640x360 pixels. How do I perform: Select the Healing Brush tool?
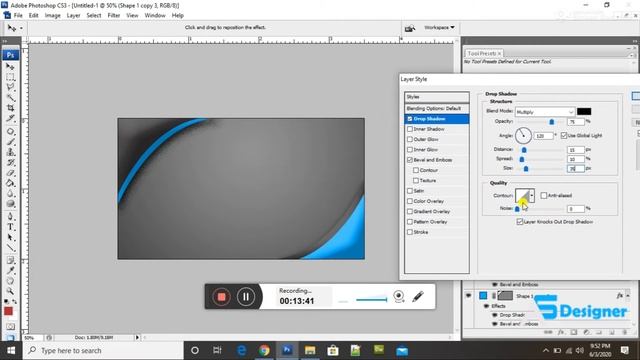coord(10,131)
